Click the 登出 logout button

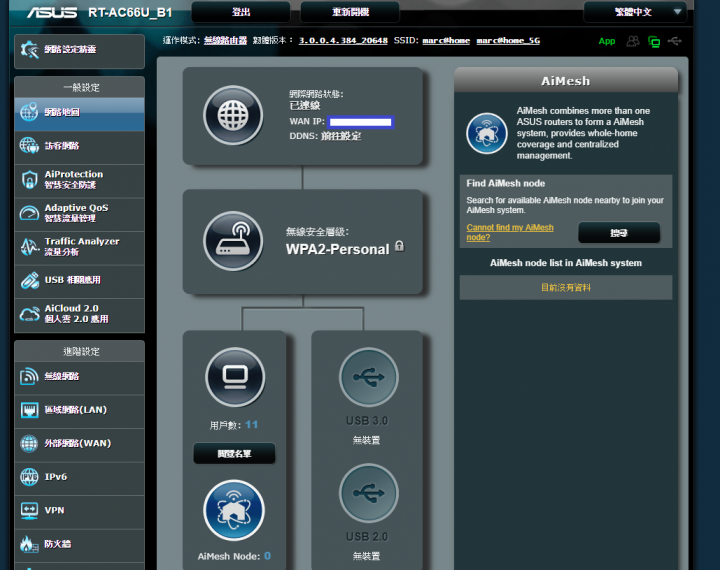(x=241, y=12)
